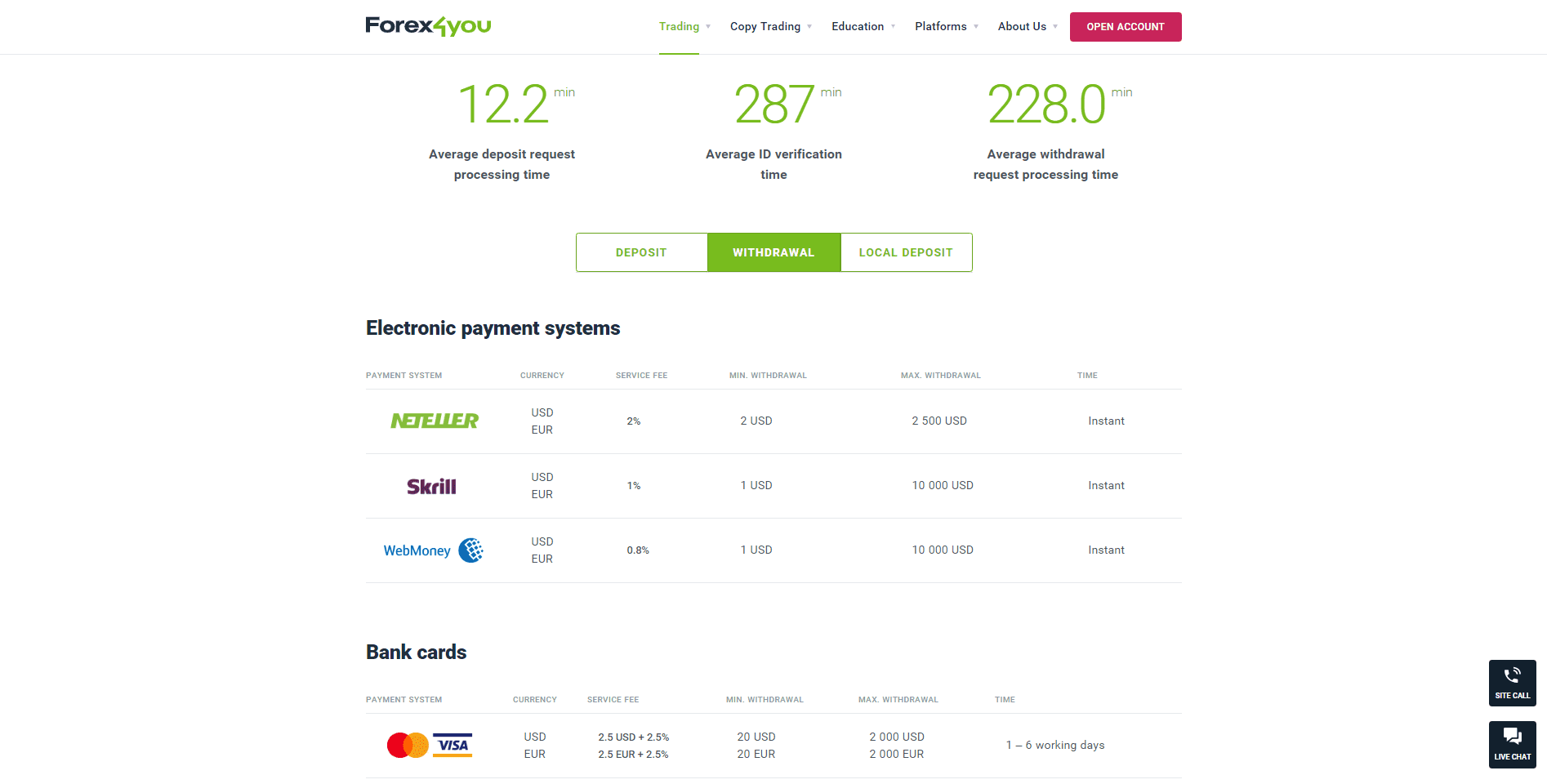Click the Mastercard logo
Image resolution: width=1547 pixels, height=784 pixels.
[x=407, y=745]
